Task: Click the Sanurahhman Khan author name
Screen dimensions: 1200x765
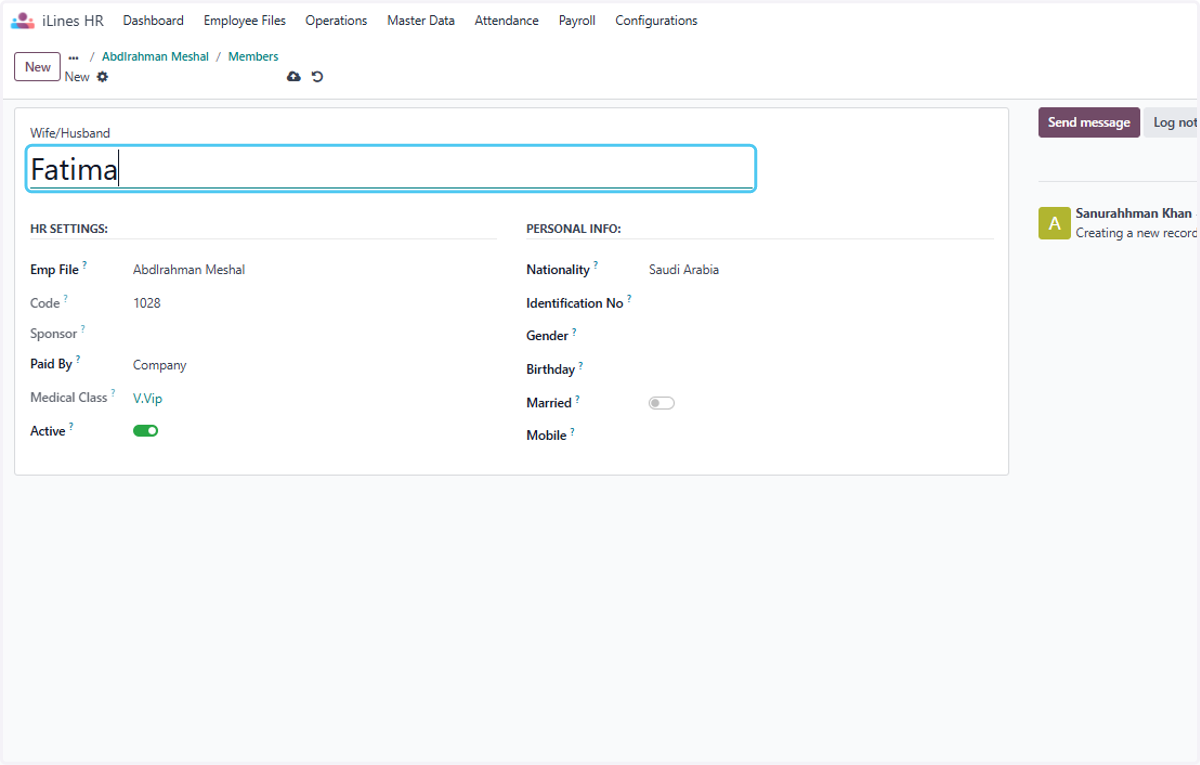Action: tap(1134, 213)
